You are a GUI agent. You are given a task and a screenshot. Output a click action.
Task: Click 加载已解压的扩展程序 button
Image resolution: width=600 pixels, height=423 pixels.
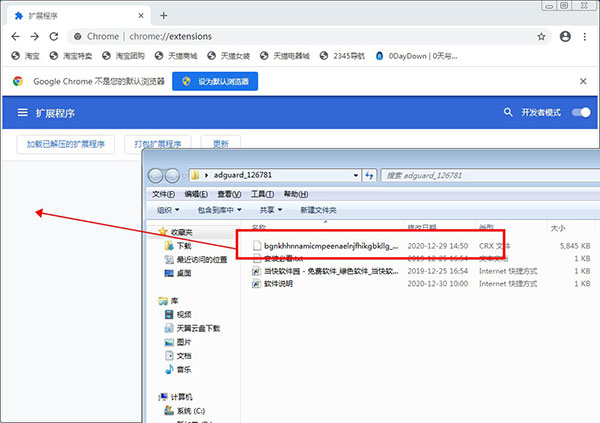[65, 144]
